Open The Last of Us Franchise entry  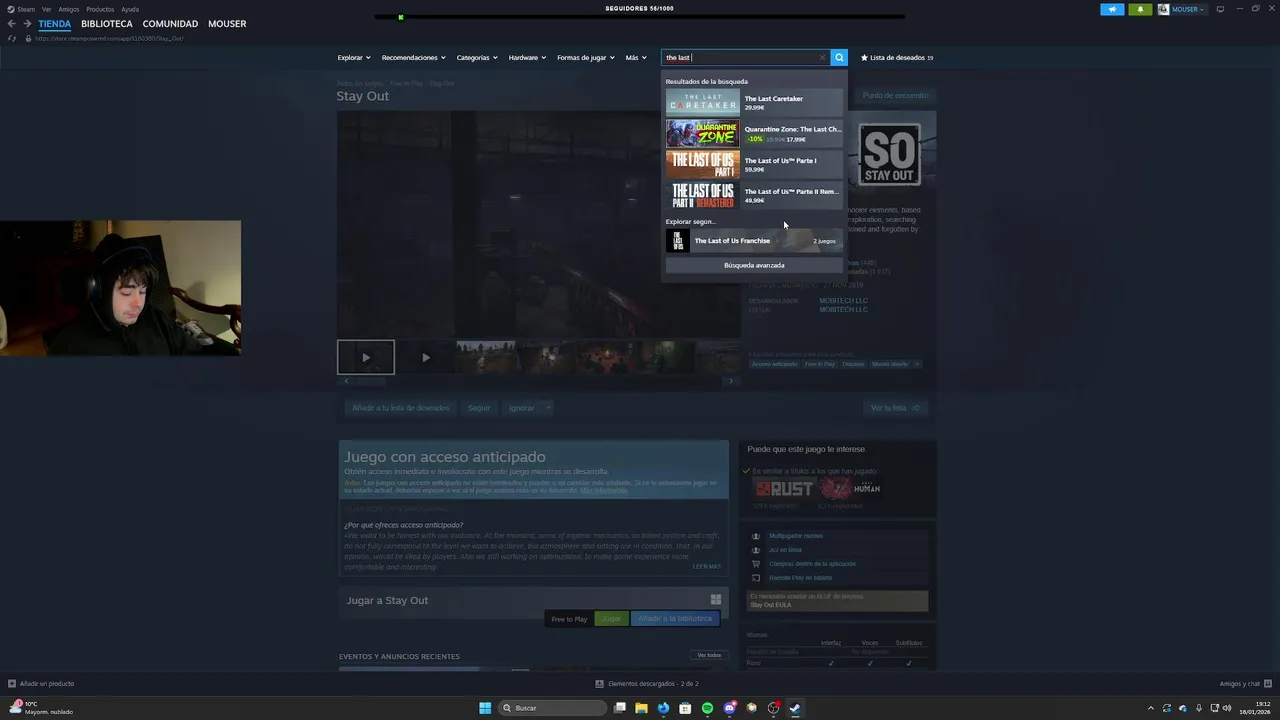pyautogui.click(x=754, y=241)
